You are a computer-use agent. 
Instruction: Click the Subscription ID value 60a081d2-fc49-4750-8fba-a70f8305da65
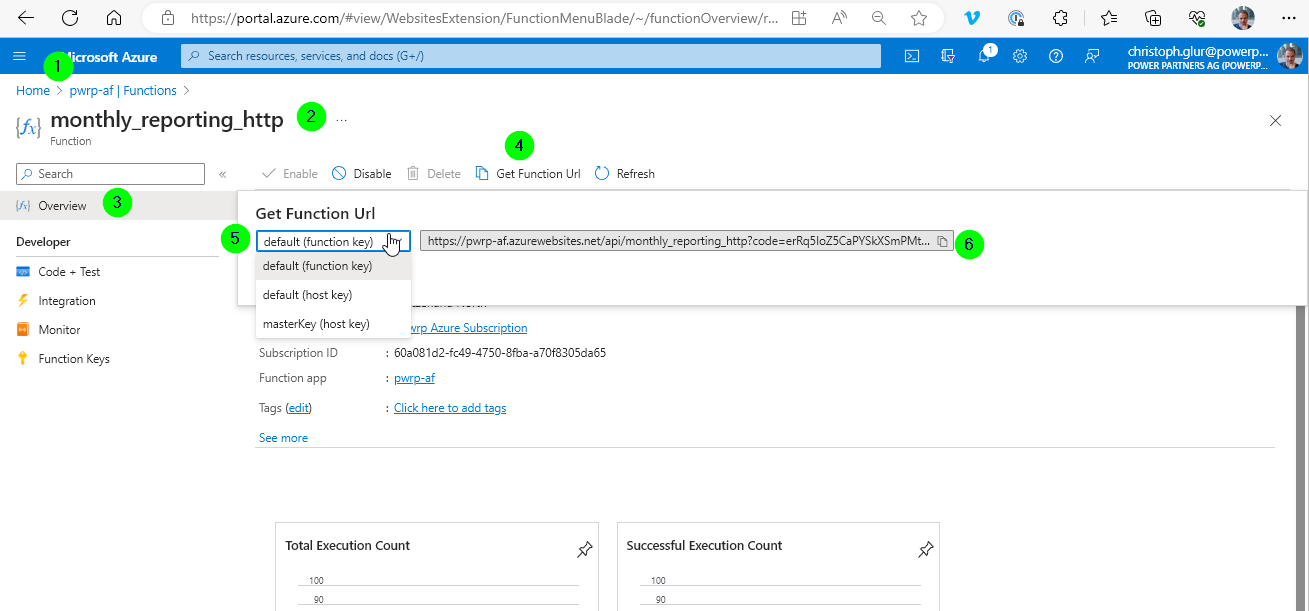pyautogui.click(x=500, y=353)
